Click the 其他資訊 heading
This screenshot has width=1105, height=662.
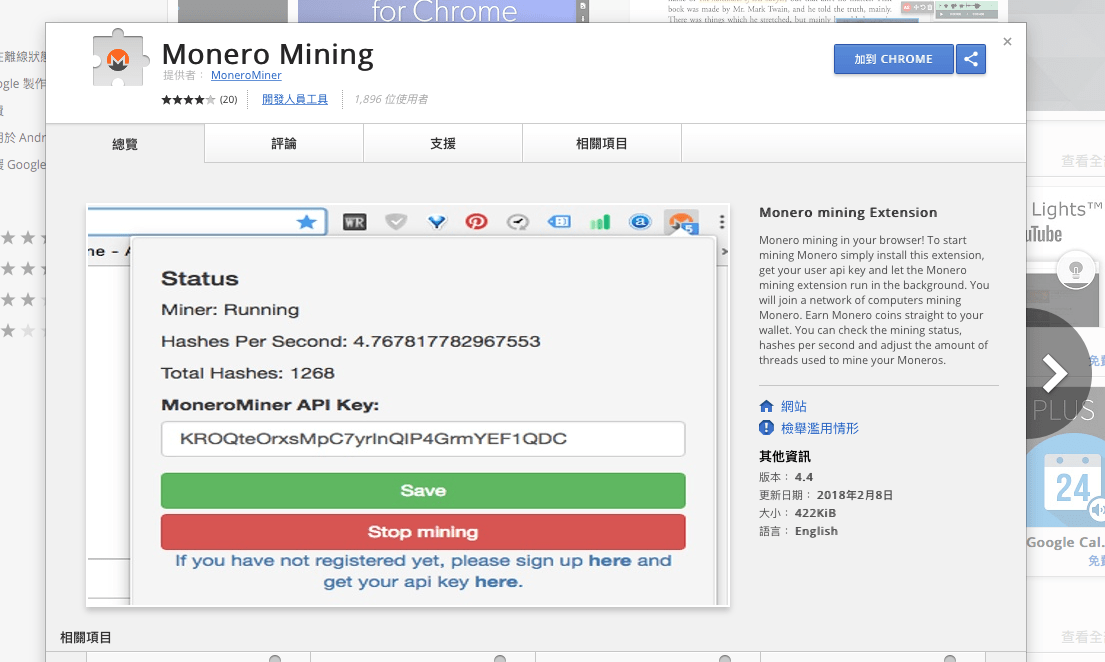click(x=785, y=457)
